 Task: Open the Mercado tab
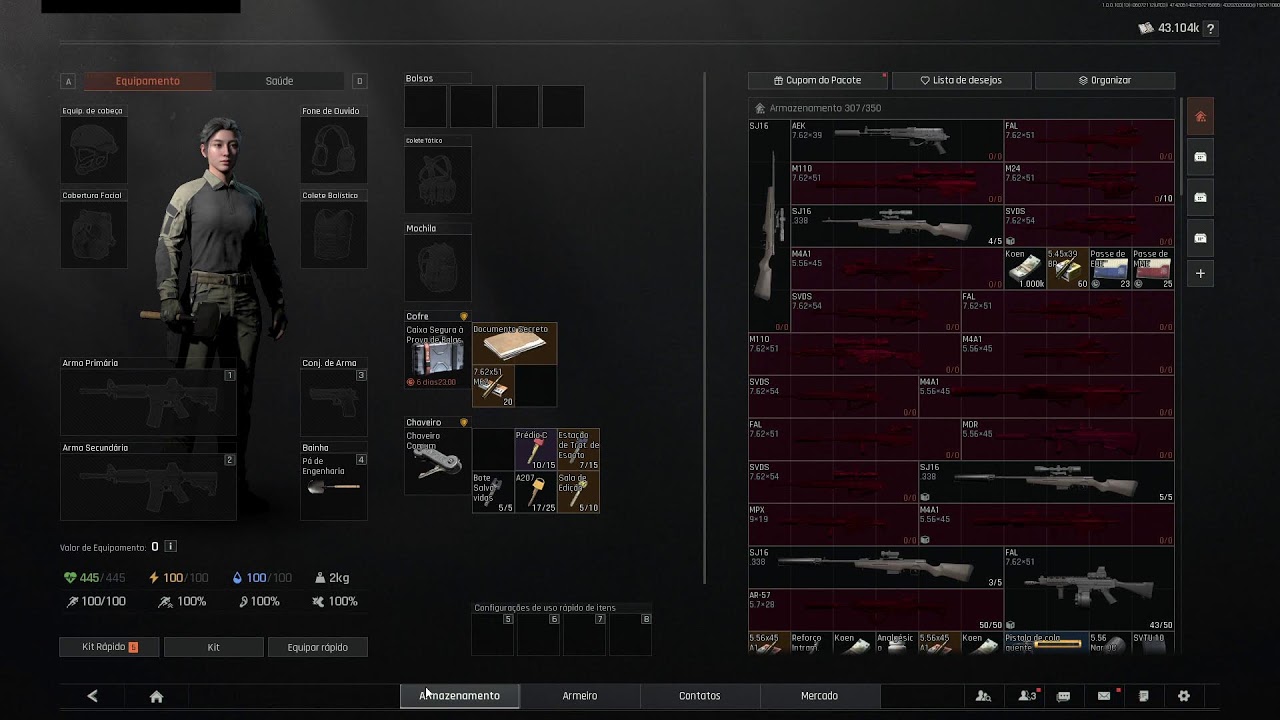point(820,696)
